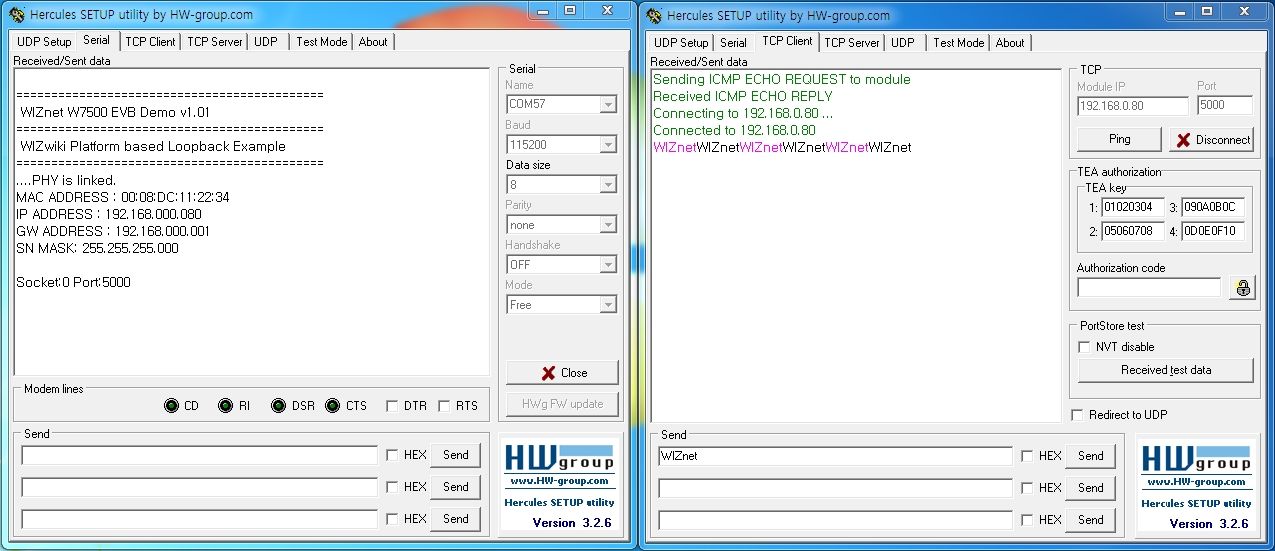Open the serial Name COM57 dropdown

point(607,104)
